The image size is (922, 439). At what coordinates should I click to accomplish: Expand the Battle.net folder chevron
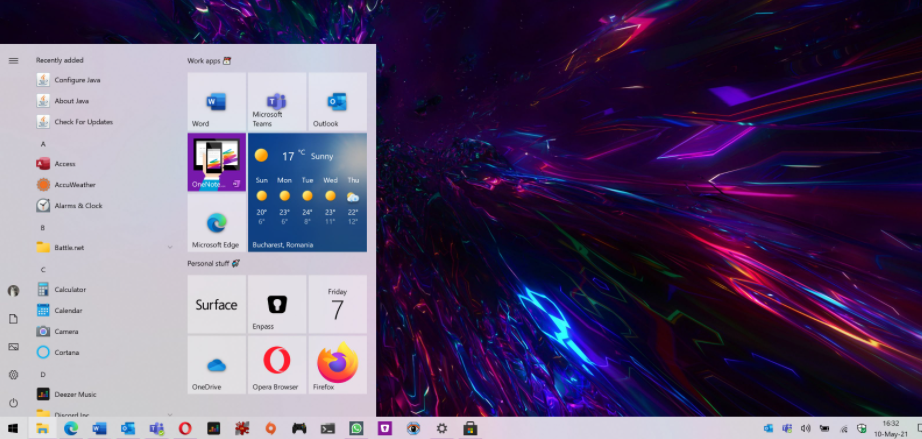170,247
